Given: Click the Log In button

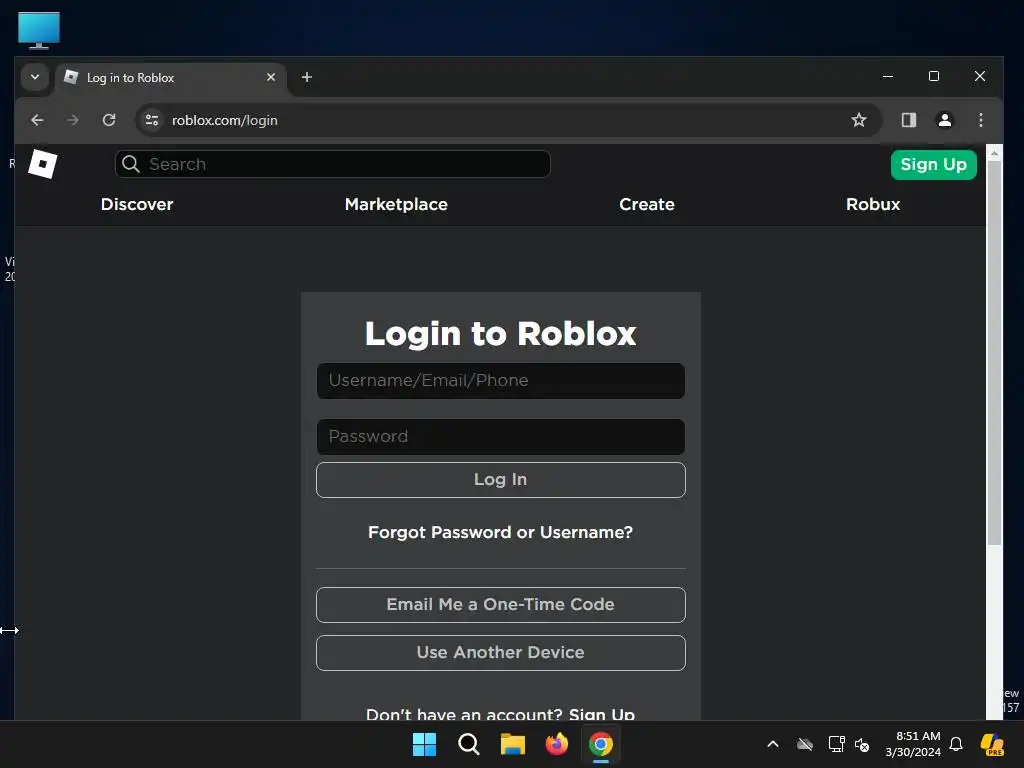Looking at the screenshot, I should click(501, 480).
